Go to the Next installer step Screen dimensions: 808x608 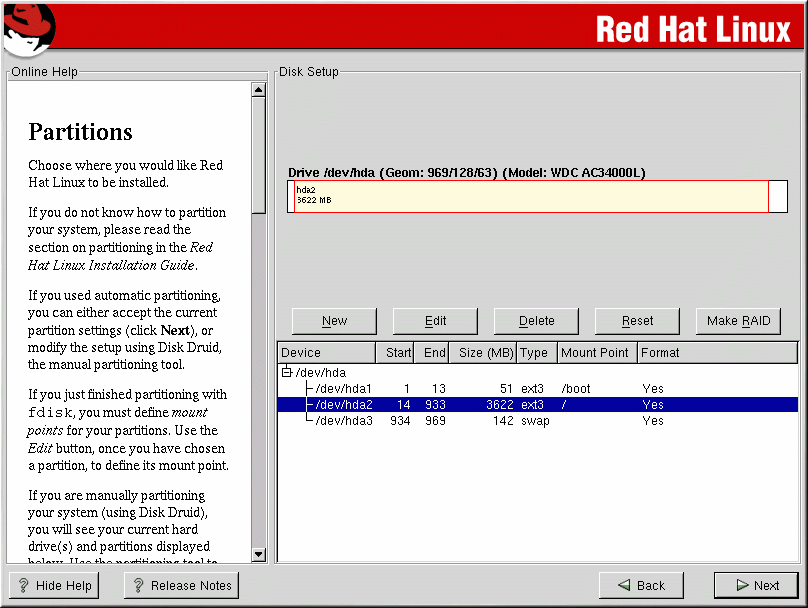point(756,586)
